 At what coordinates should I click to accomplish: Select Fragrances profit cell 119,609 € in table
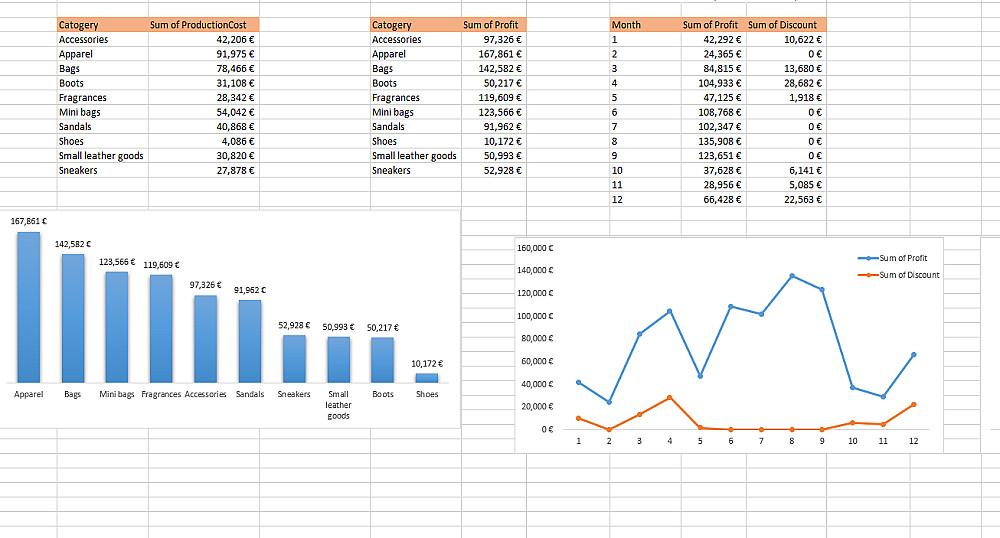coord(494,98)
